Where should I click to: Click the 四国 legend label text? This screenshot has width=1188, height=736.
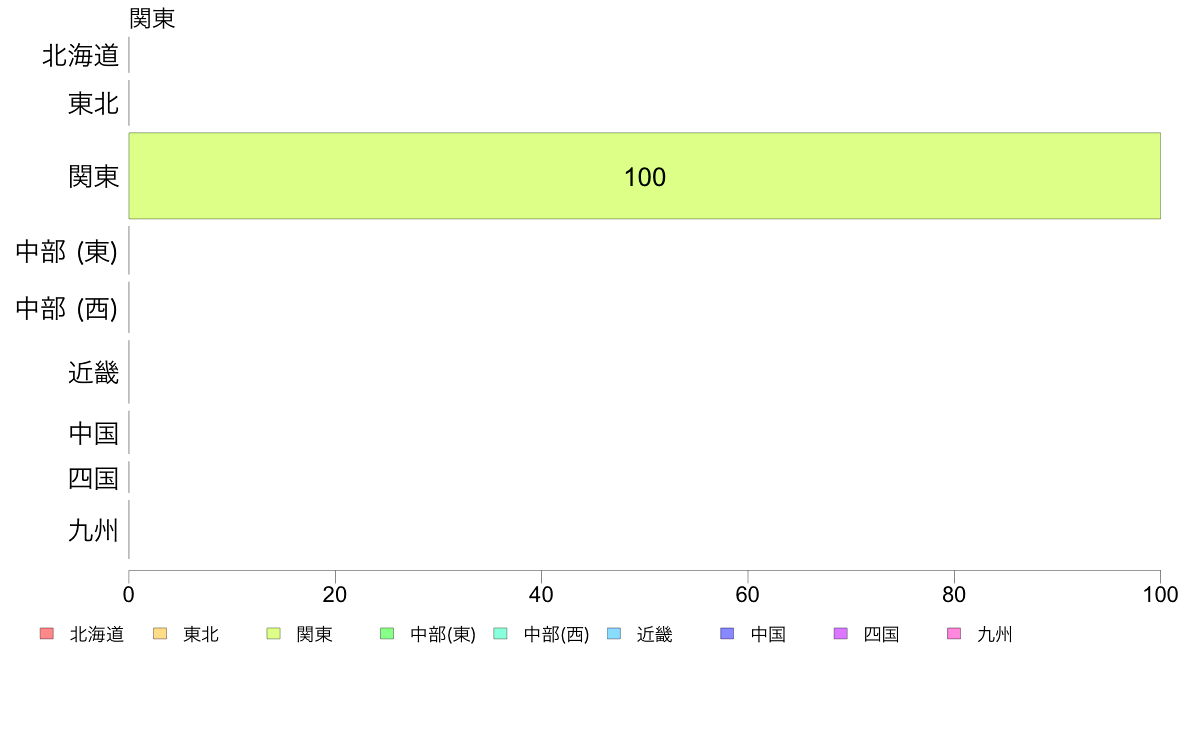881,634
